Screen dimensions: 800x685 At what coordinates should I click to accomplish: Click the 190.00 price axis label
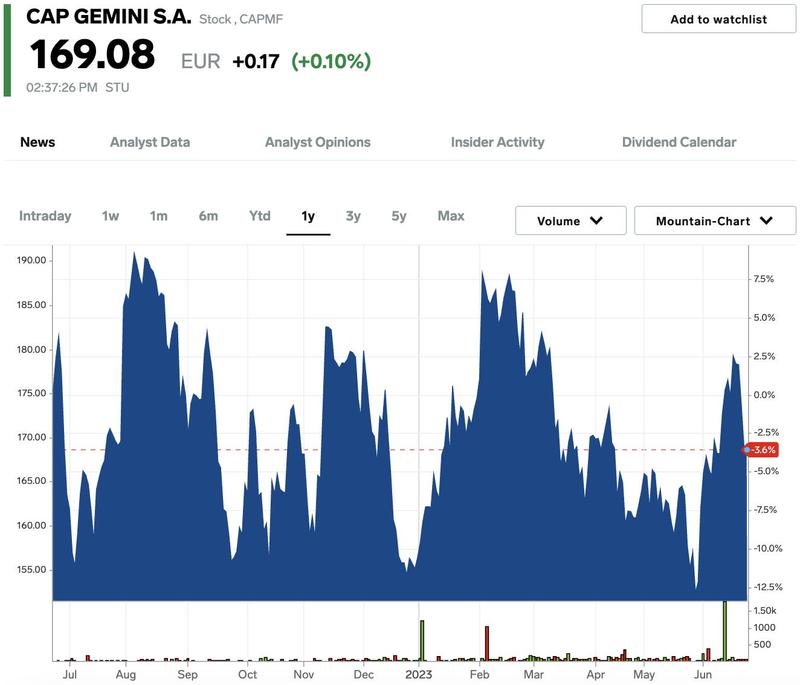(32, 260)
